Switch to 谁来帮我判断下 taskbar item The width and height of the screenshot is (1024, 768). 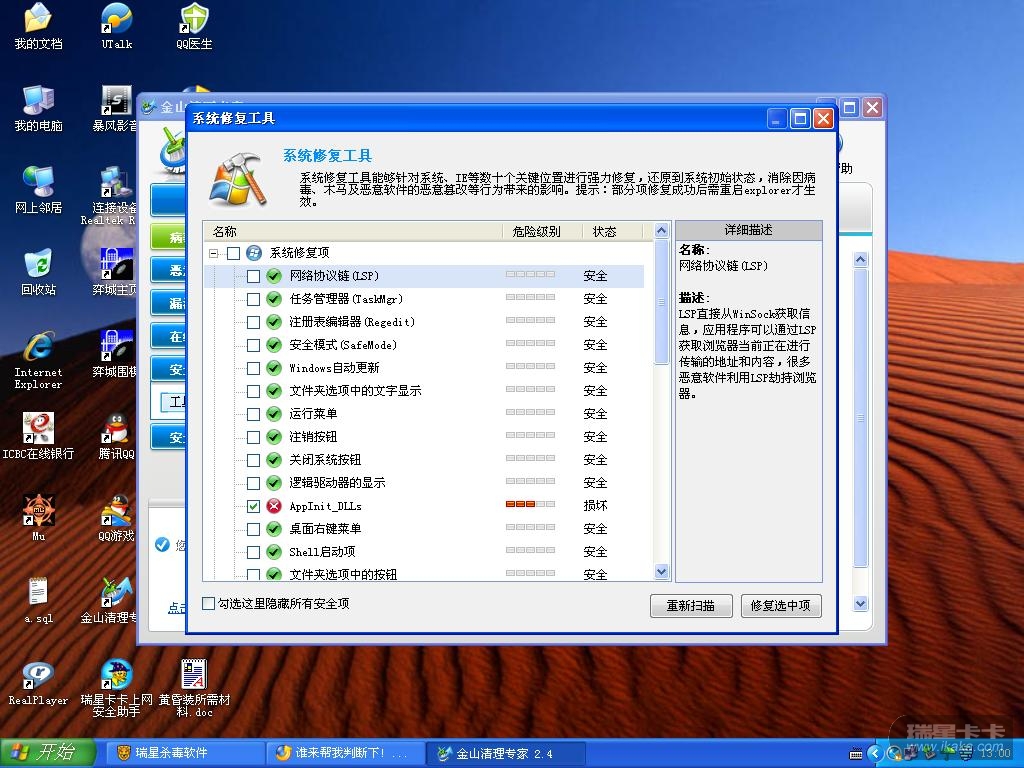pyautogui.click(x=345, y=753)
